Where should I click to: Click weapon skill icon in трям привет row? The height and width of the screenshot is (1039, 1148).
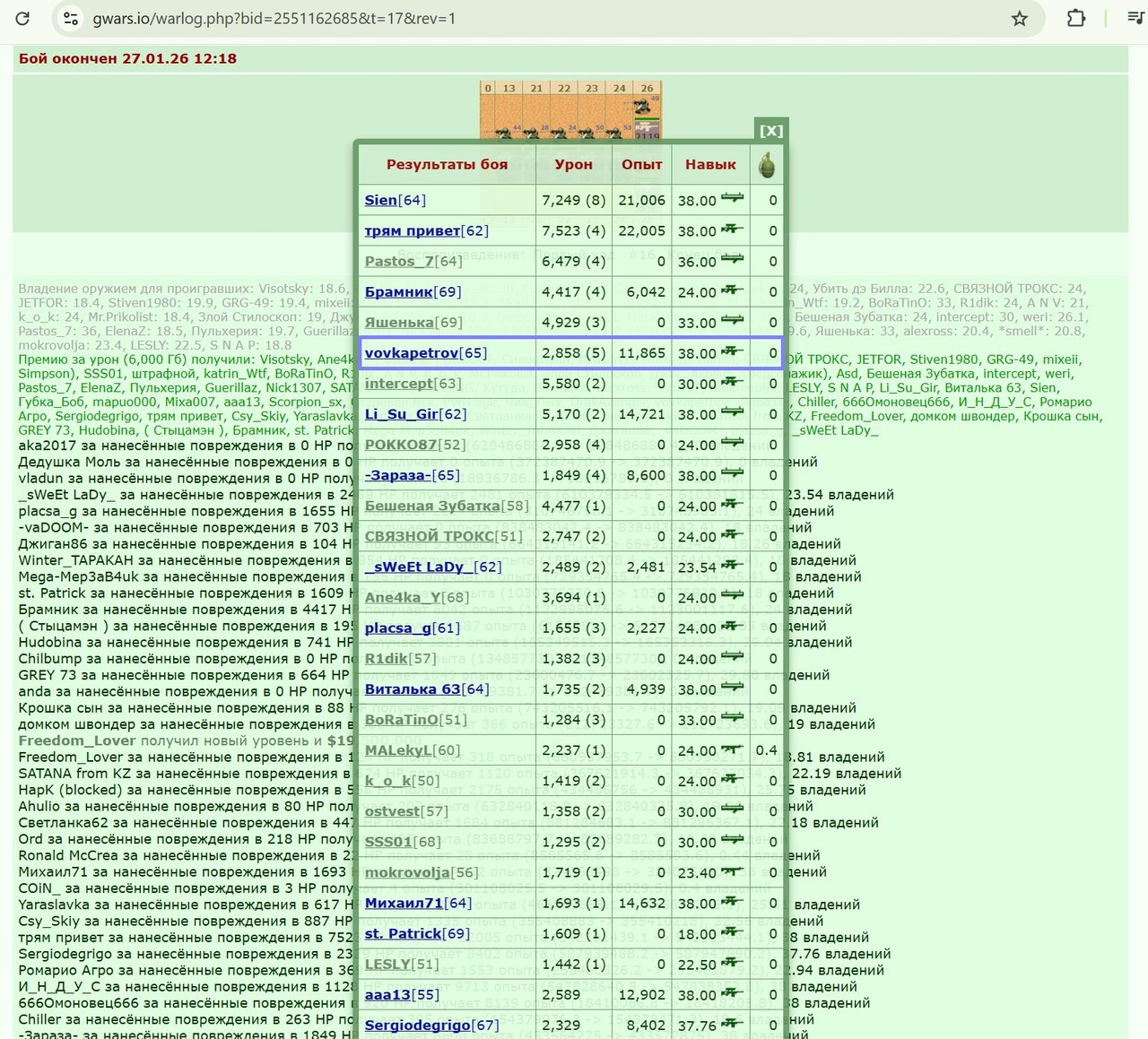point(733,229)
